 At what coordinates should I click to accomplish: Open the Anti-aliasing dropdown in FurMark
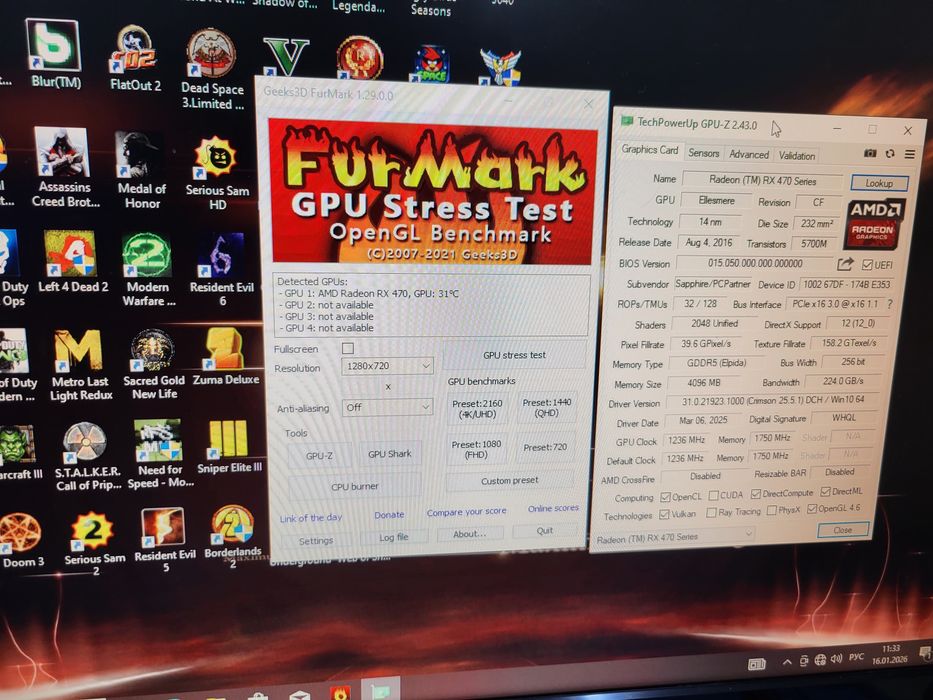[x=387, y=408]
